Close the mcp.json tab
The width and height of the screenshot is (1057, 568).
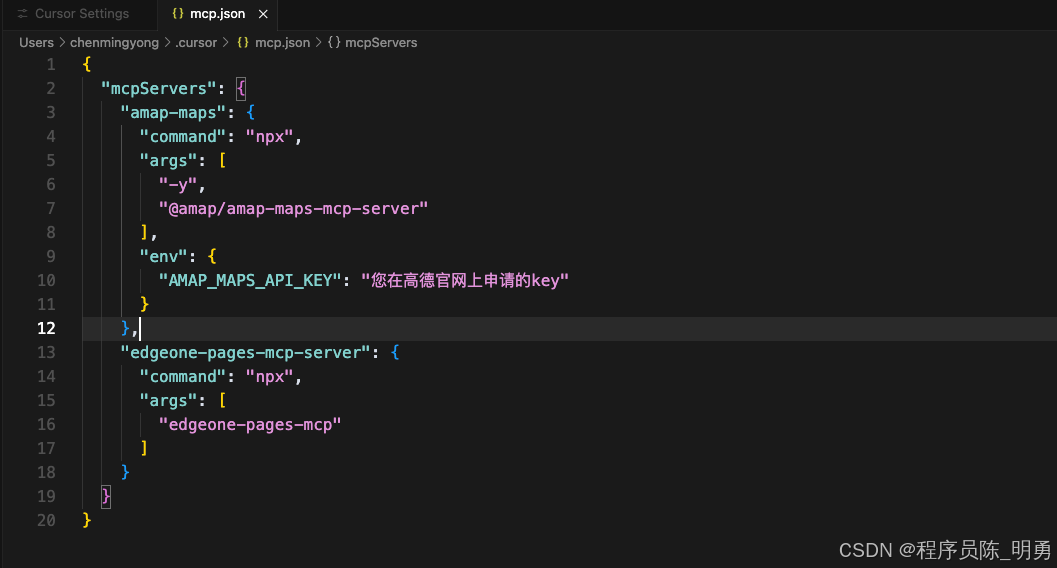coord(263,14)
